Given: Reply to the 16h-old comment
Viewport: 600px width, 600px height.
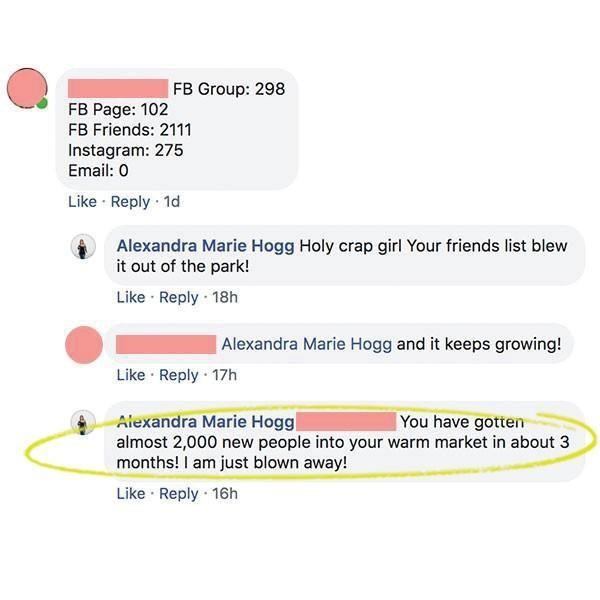Looking at the screenshot, I should pos(179,494).
